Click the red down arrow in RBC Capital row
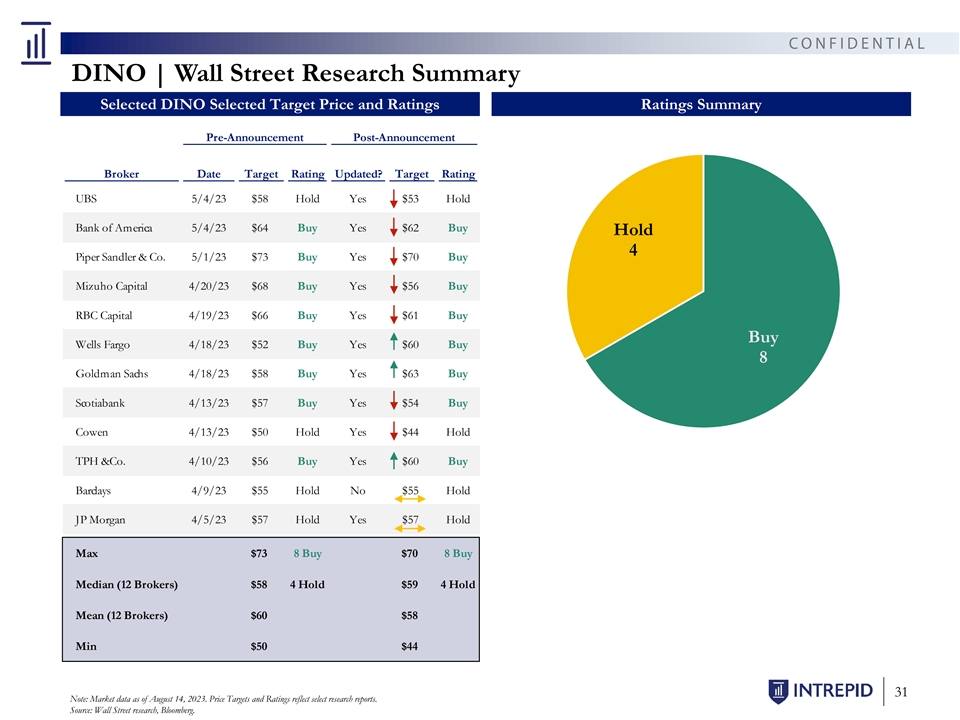Screen dimensions: 960x720 (394, 315)
